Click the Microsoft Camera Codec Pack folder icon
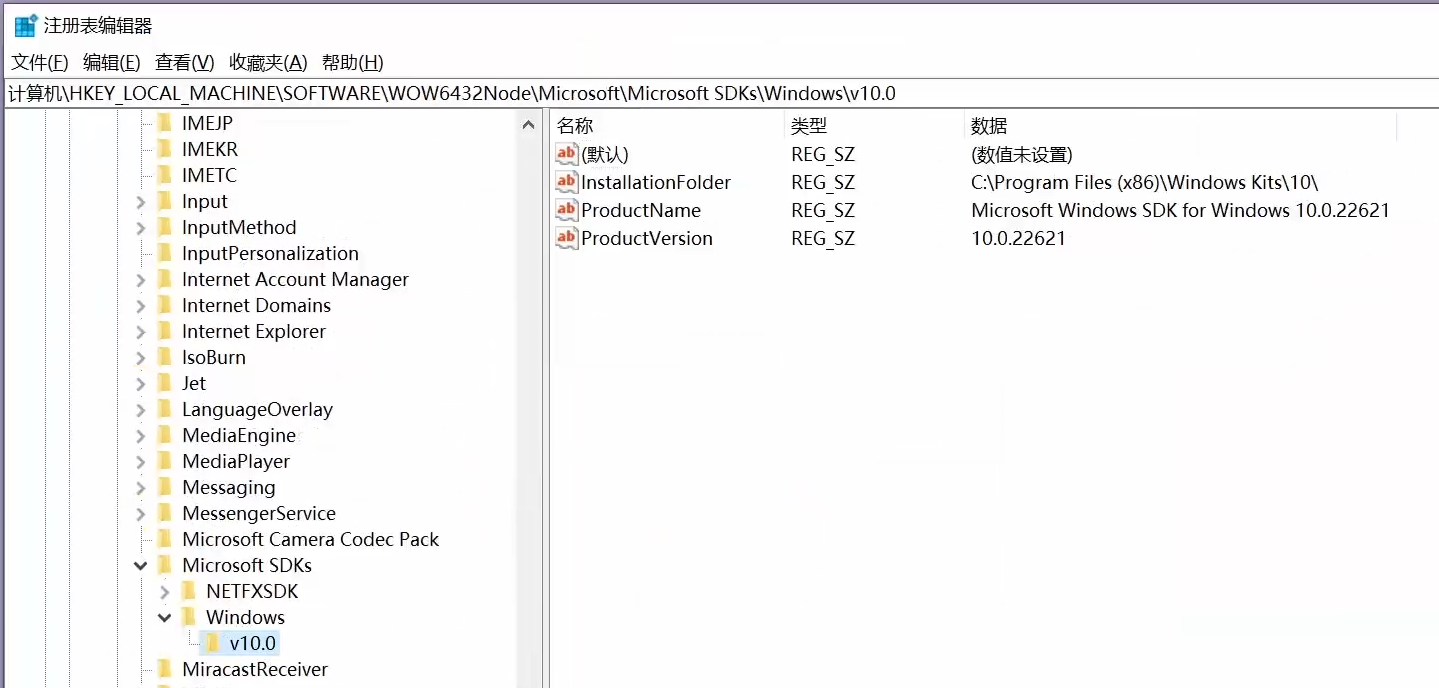The height and width of the screenshot is (688, 1439). [x=165, y=539]
